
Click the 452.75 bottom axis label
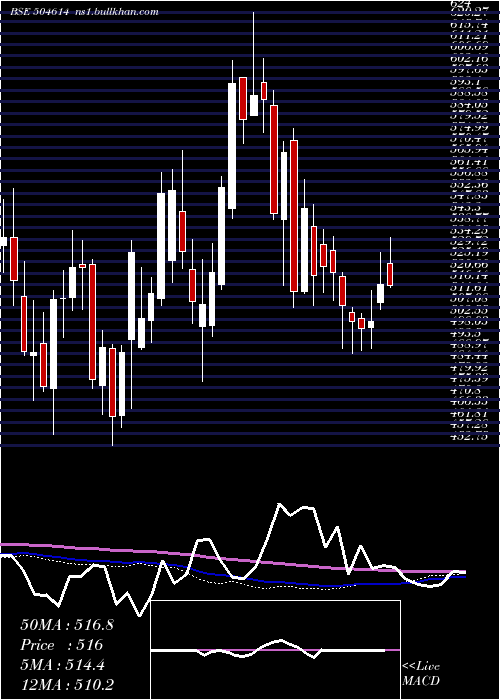(468, 437)
